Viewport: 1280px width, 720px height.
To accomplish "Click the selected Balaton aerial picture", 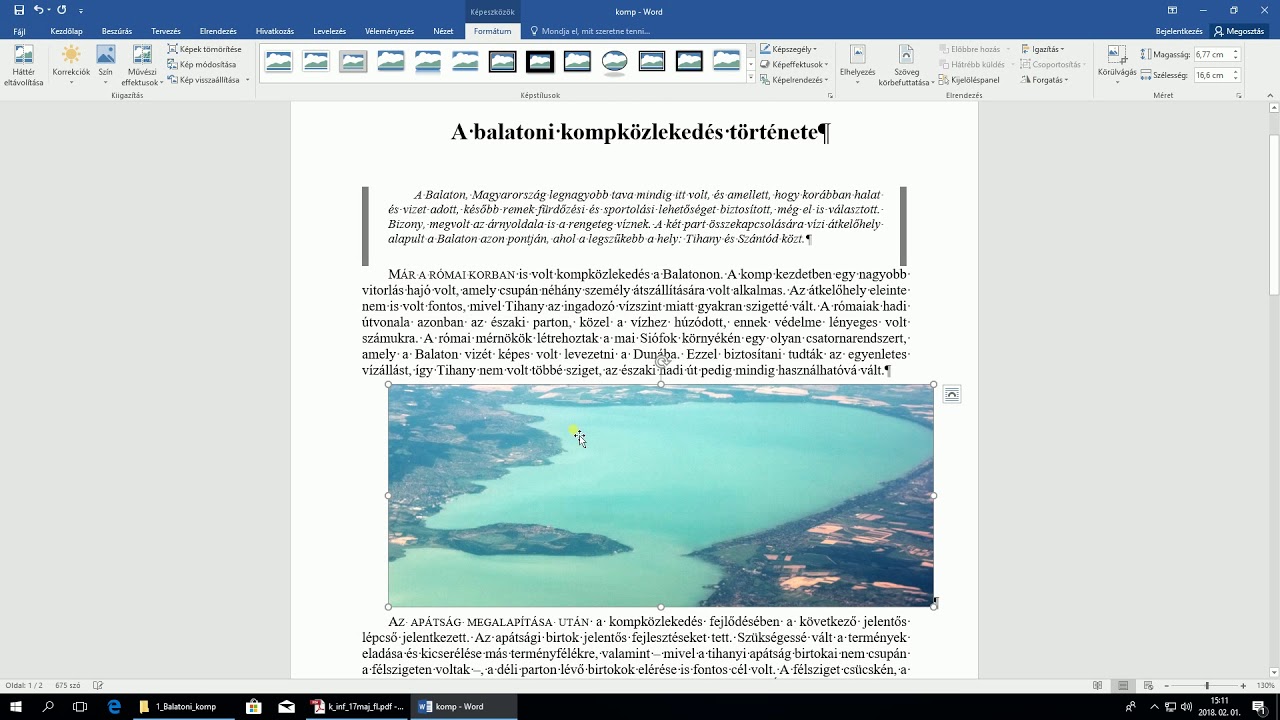I will 661,495.
